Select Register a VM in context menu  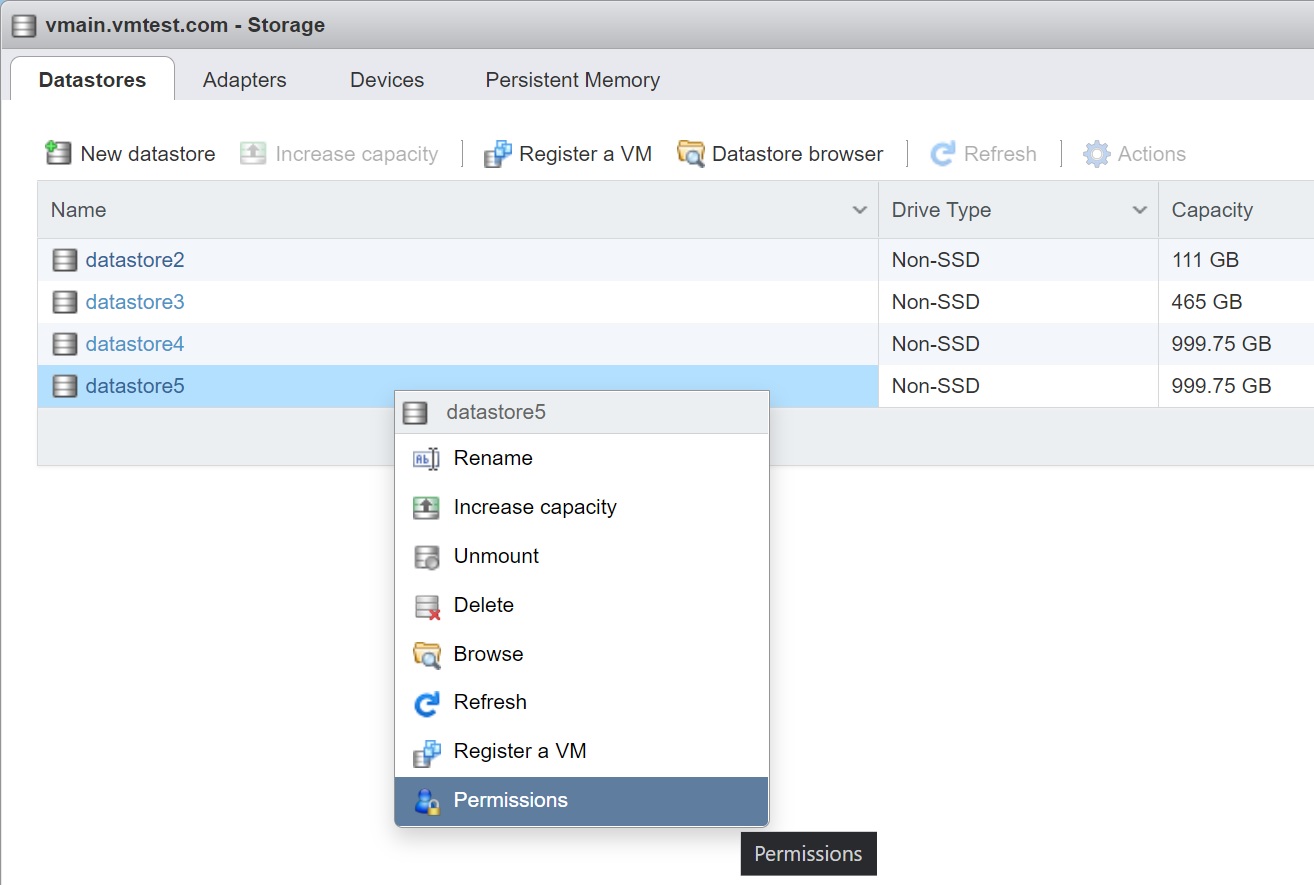point(519,751)
